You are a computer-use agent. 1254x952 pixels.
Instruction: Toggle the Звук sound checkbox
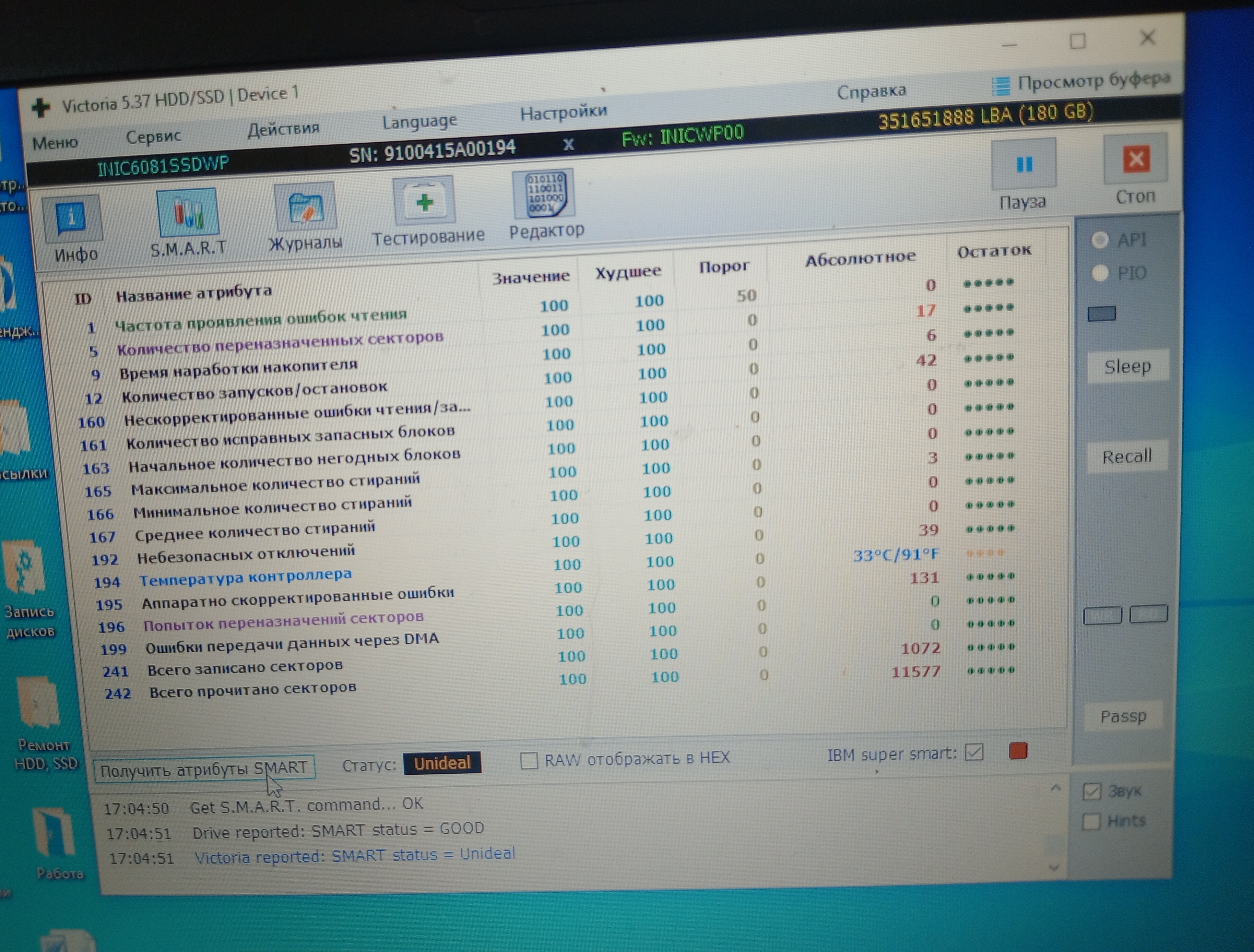(1091, 791)
